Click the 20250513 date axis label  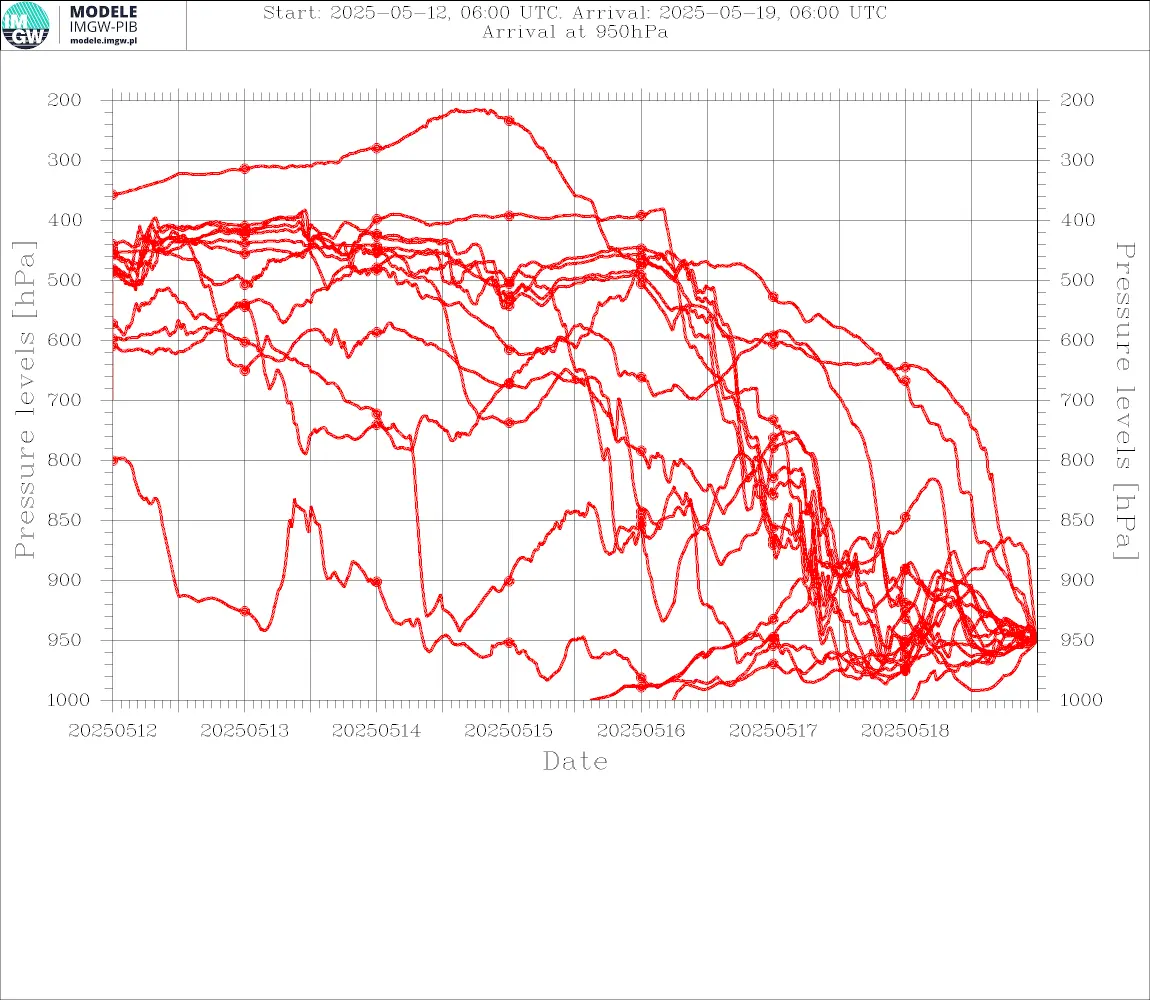pos(244,731)
